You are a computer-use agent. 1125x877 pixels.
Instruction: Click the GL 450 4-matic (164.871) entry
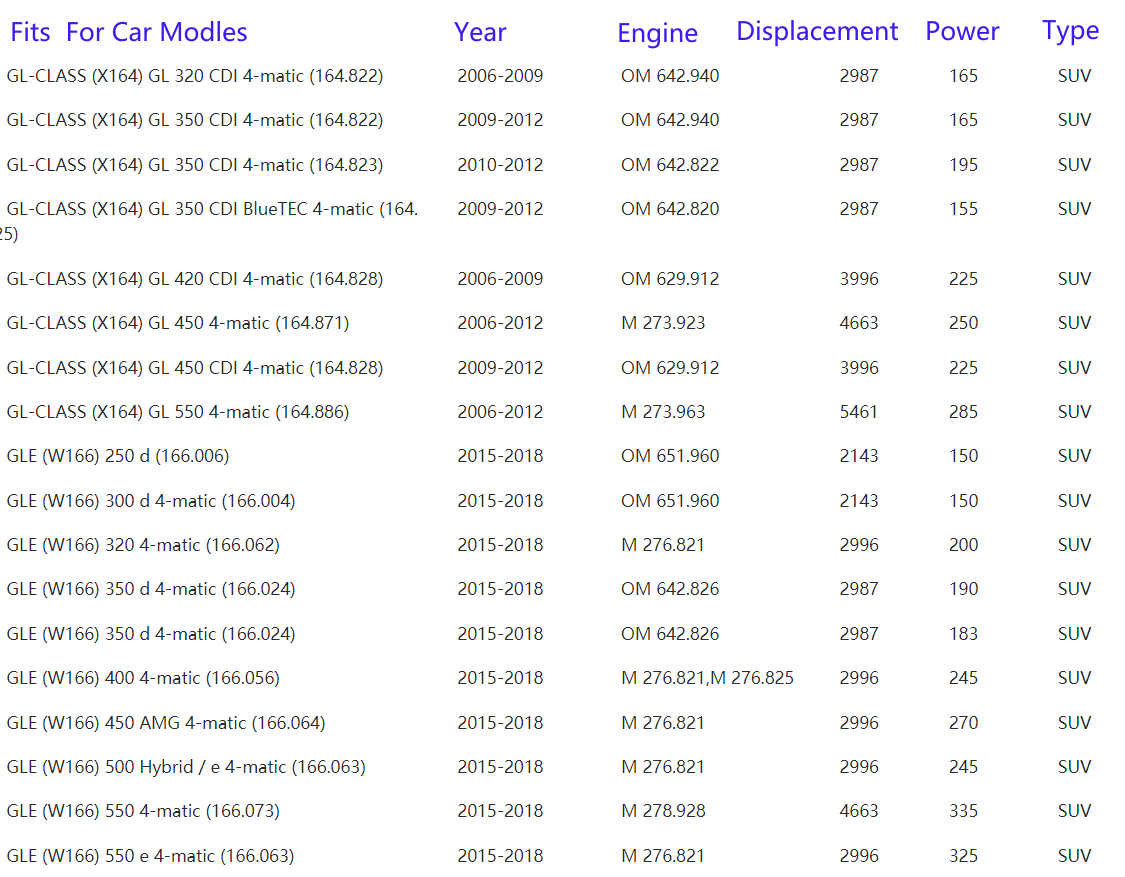178,323
